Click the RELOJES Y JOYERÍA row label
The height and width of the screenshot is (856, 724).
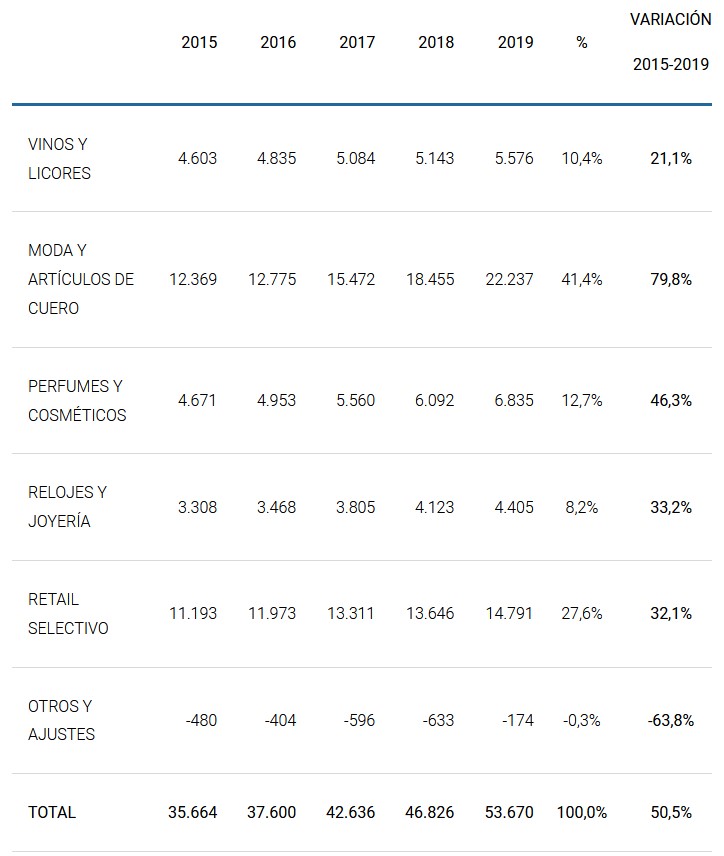(67, 507)
